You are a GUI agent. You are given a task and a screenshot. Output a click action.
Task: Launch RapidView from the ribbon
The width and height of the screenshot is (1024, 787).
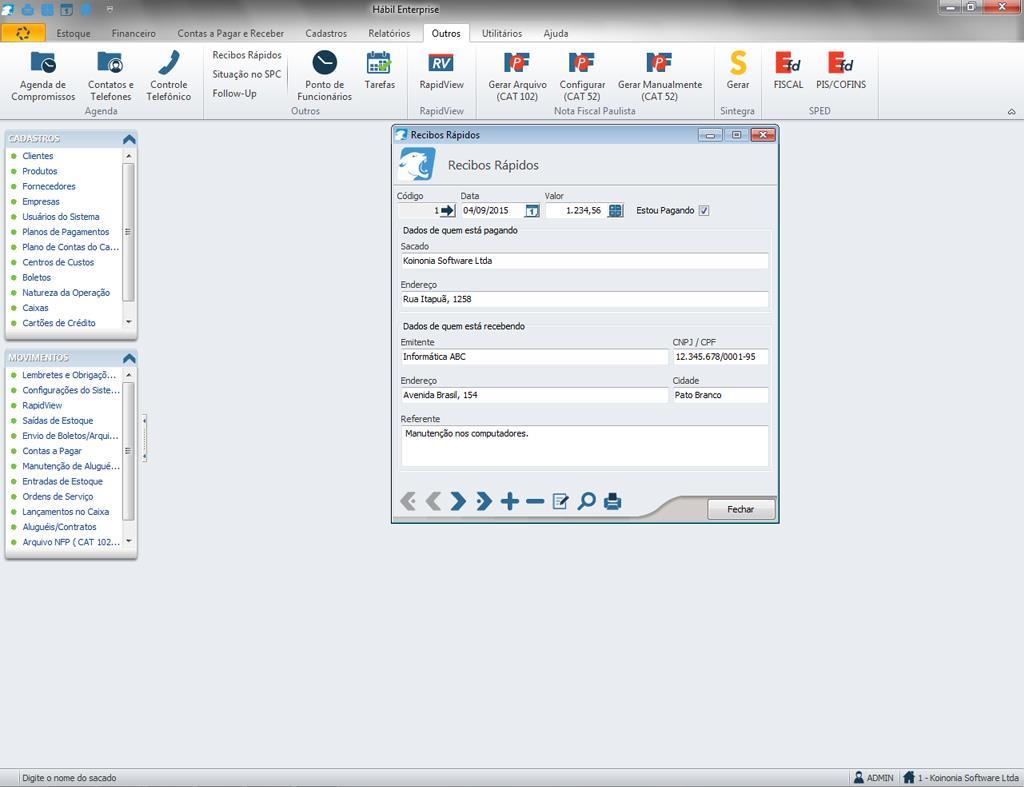pos(441,70)
